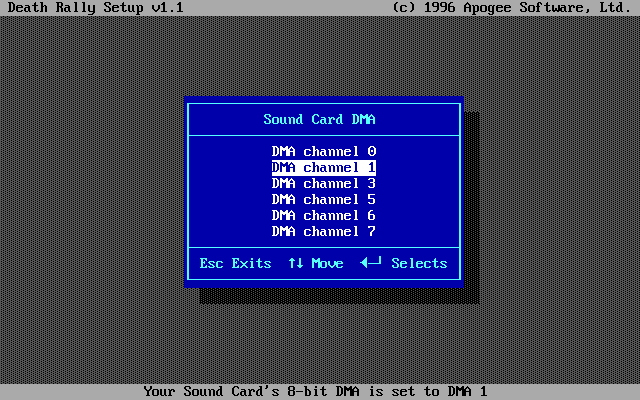Click the up-down arrows icon
Viewport: 640px width, 400px height.
[x=295, y=263]
